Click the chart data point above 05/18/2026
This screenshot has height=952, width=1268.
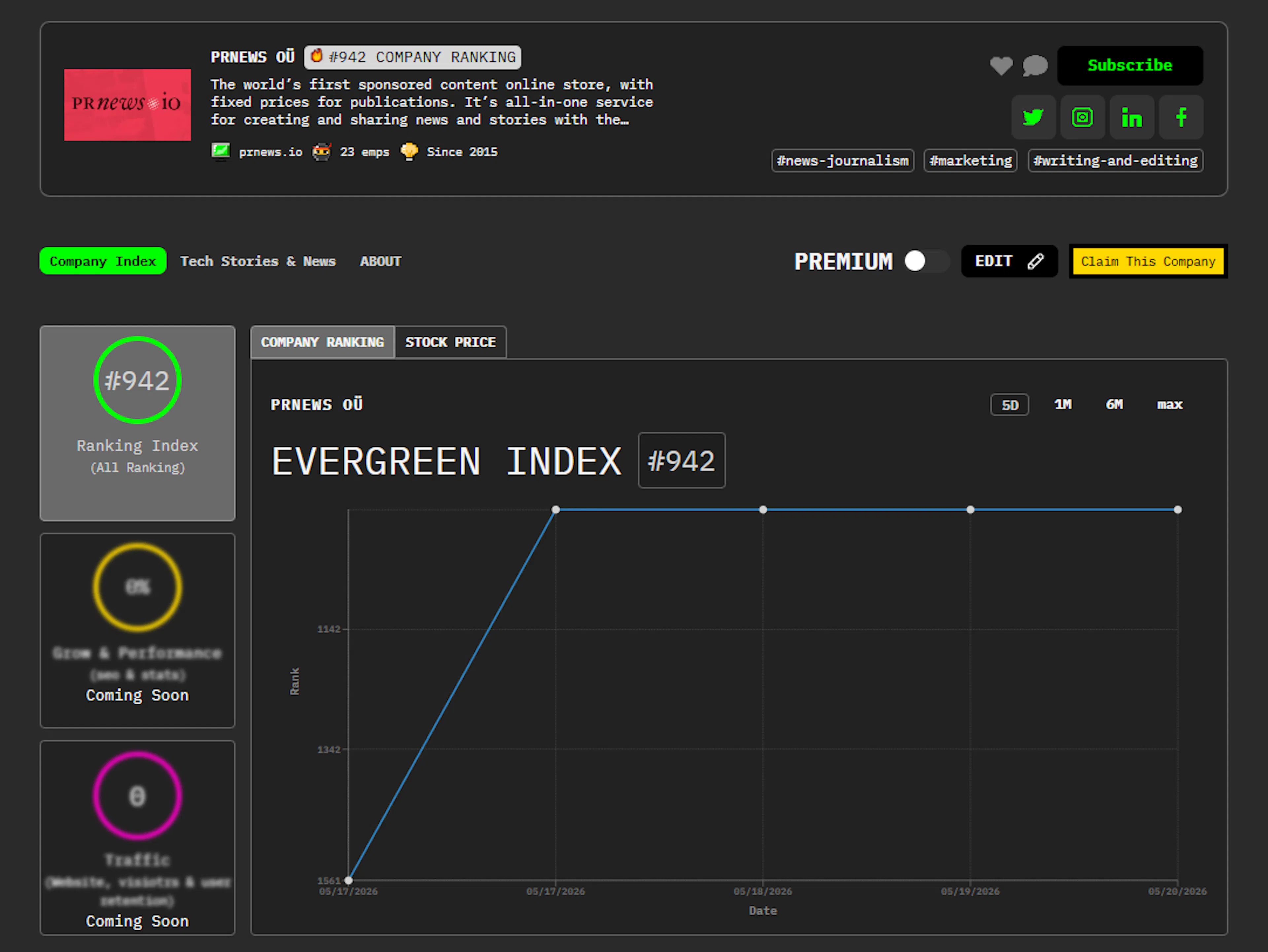(763, 510)
